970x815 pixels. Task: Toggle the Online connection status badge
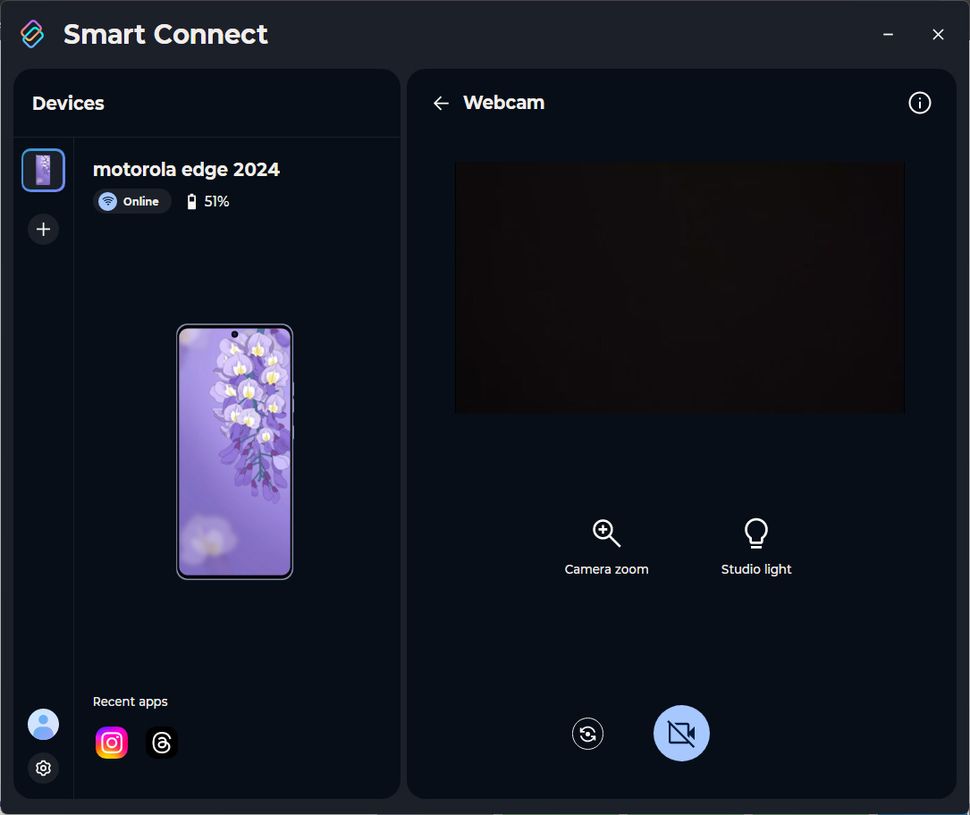(132, 201)
